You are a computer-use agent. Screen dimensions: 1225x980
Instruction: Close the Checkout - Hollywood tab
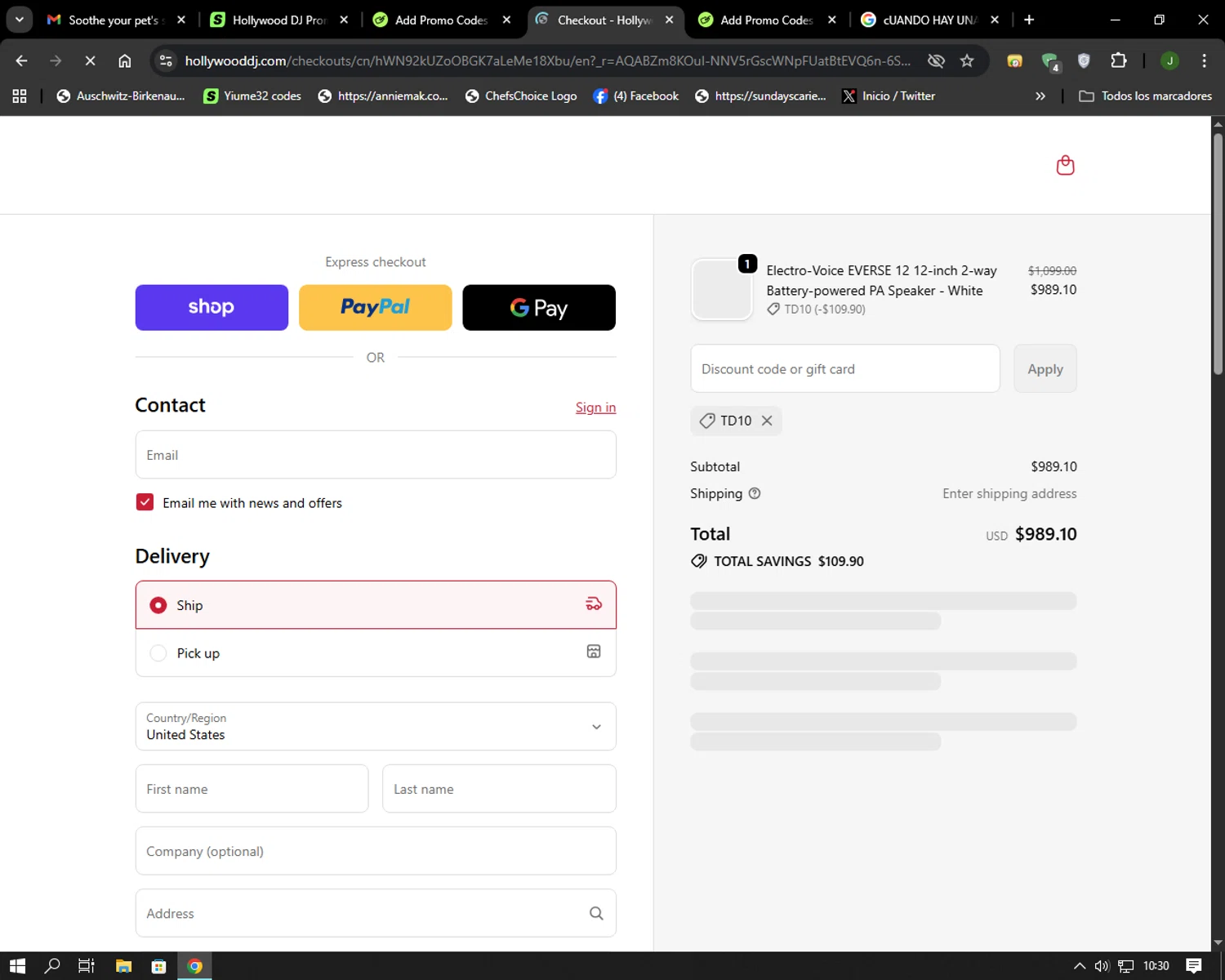pyautogui.click(x=670, y=20)
